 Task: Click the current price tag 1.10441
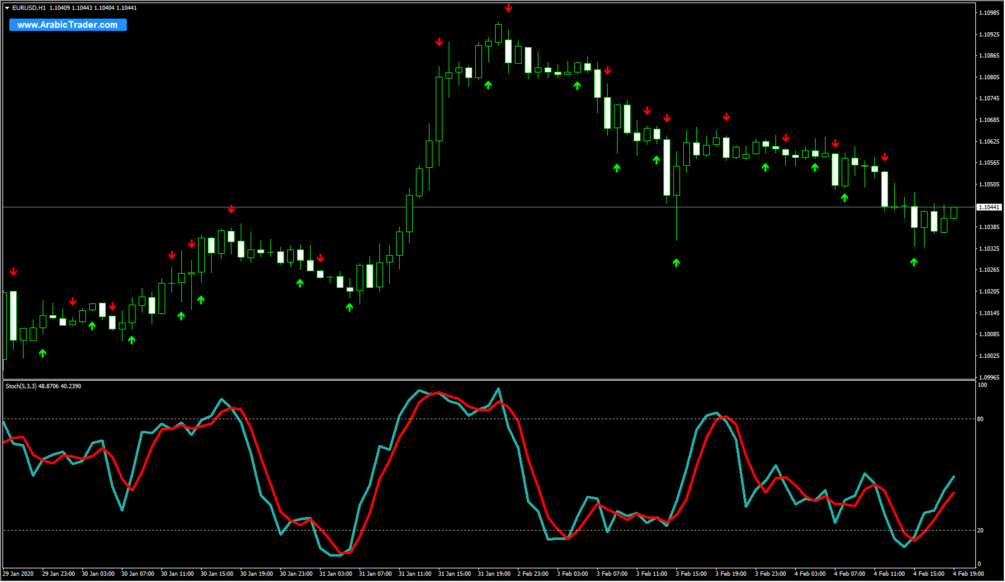point(988,206)
